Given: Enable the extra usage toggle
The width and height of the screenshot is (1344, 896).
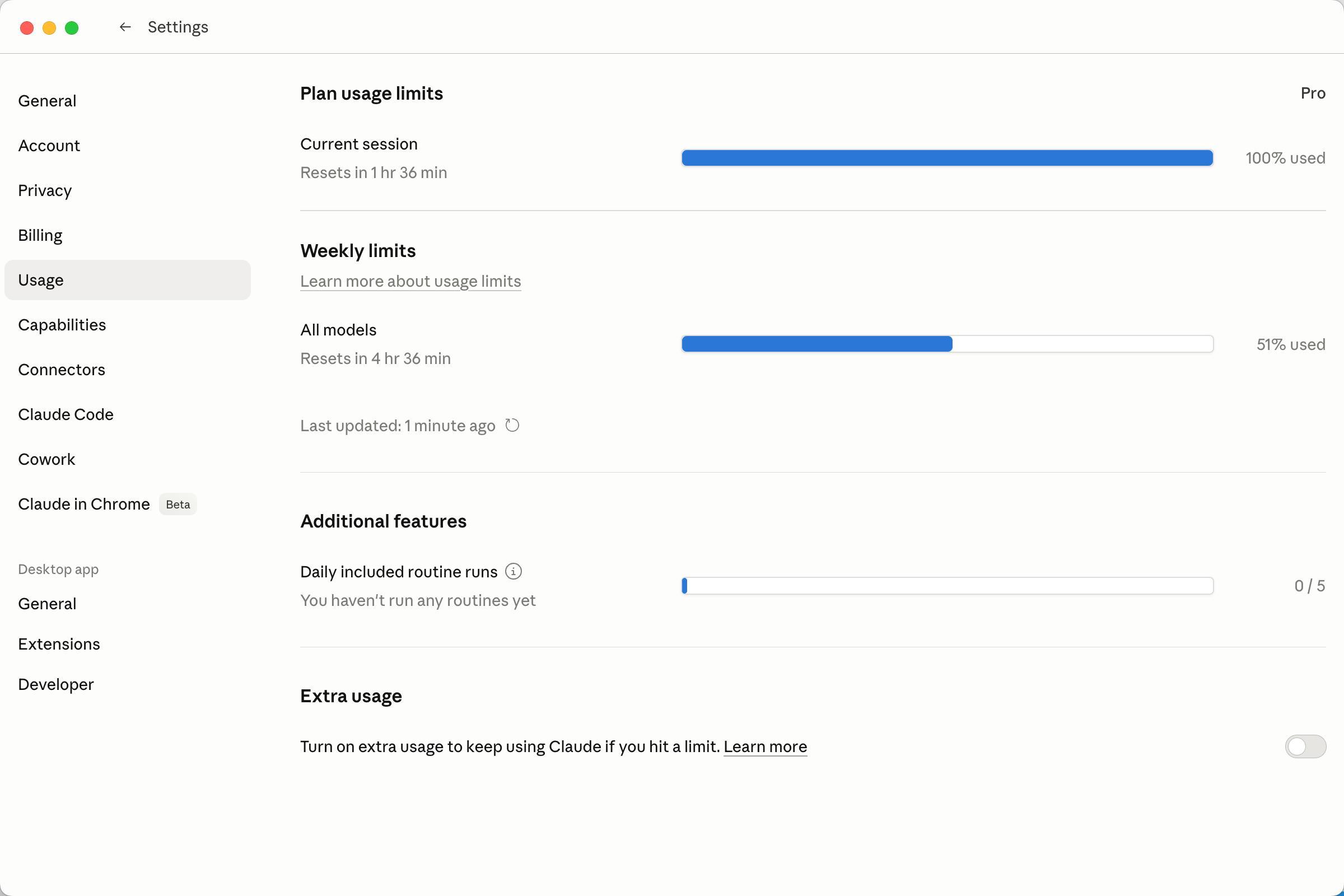Looking at the screenshot, I should click(1305, 746).
